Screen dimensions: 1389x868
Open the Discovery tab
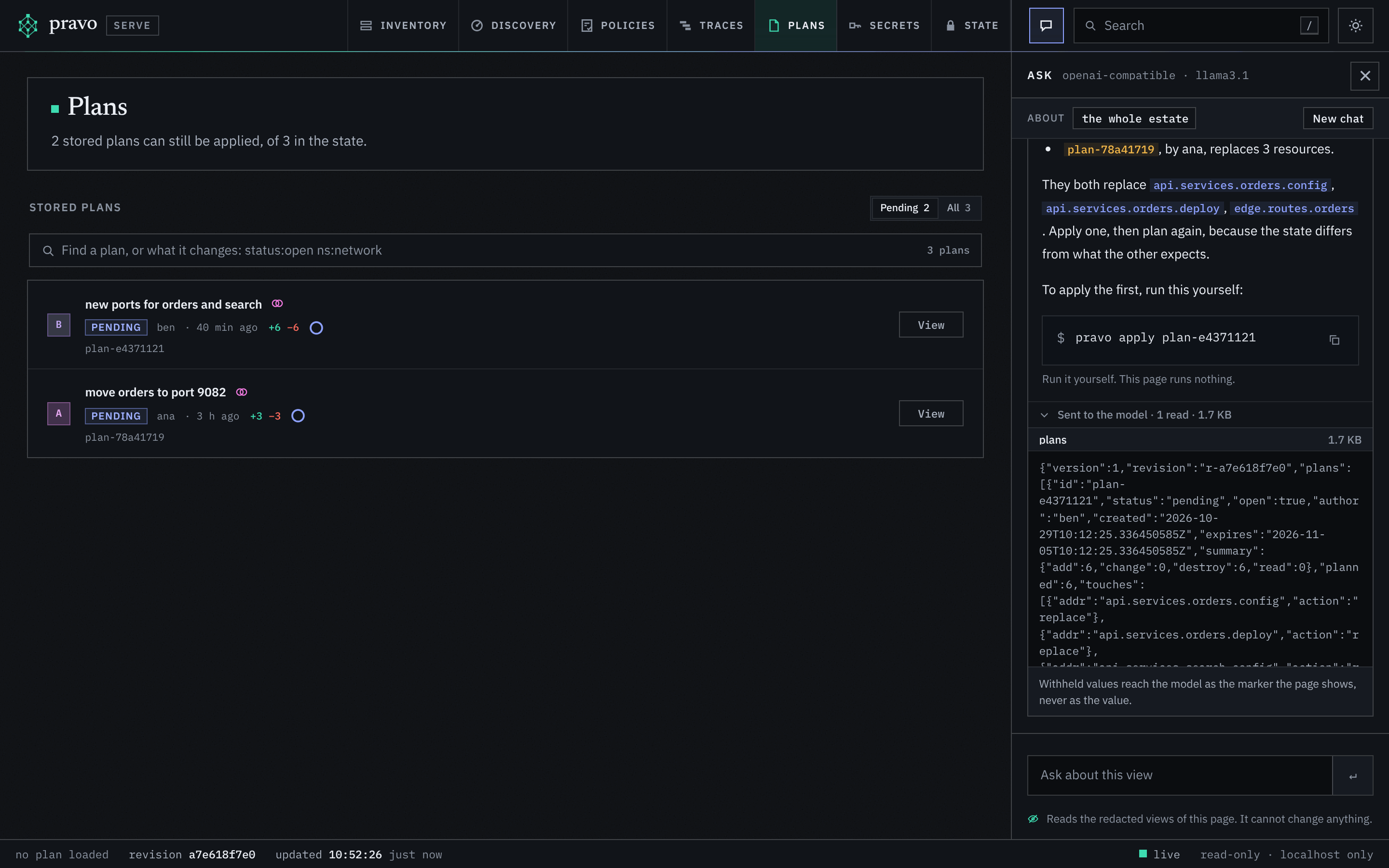tap(513, 26)
